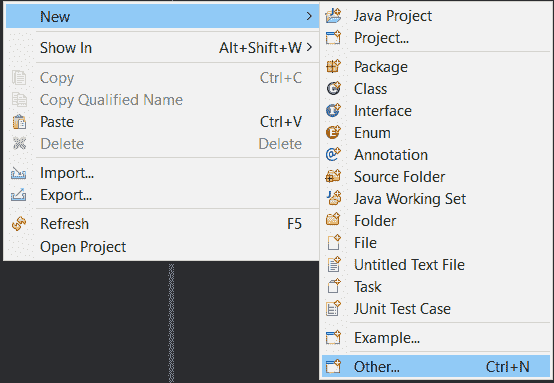Viewport: 554px width, 383px height.
Task: Choose Export... from the context menu
Action: [x=163, y=195]
